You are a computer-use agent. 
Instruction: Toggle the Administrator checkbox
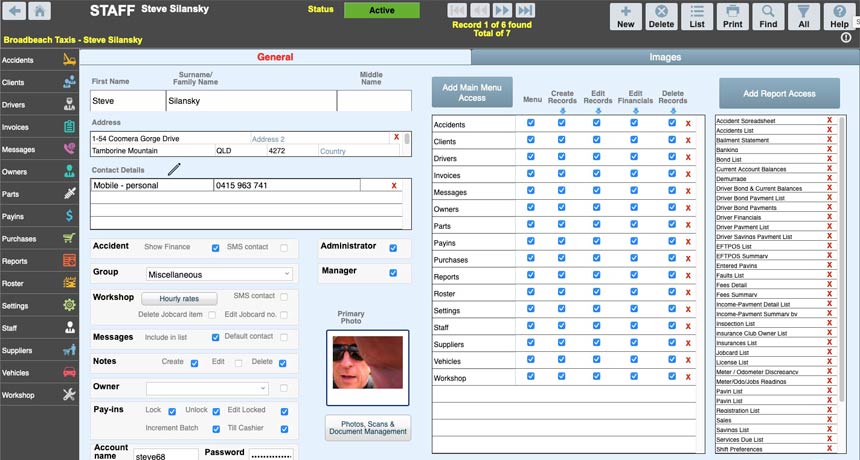[x=392, y=248]
